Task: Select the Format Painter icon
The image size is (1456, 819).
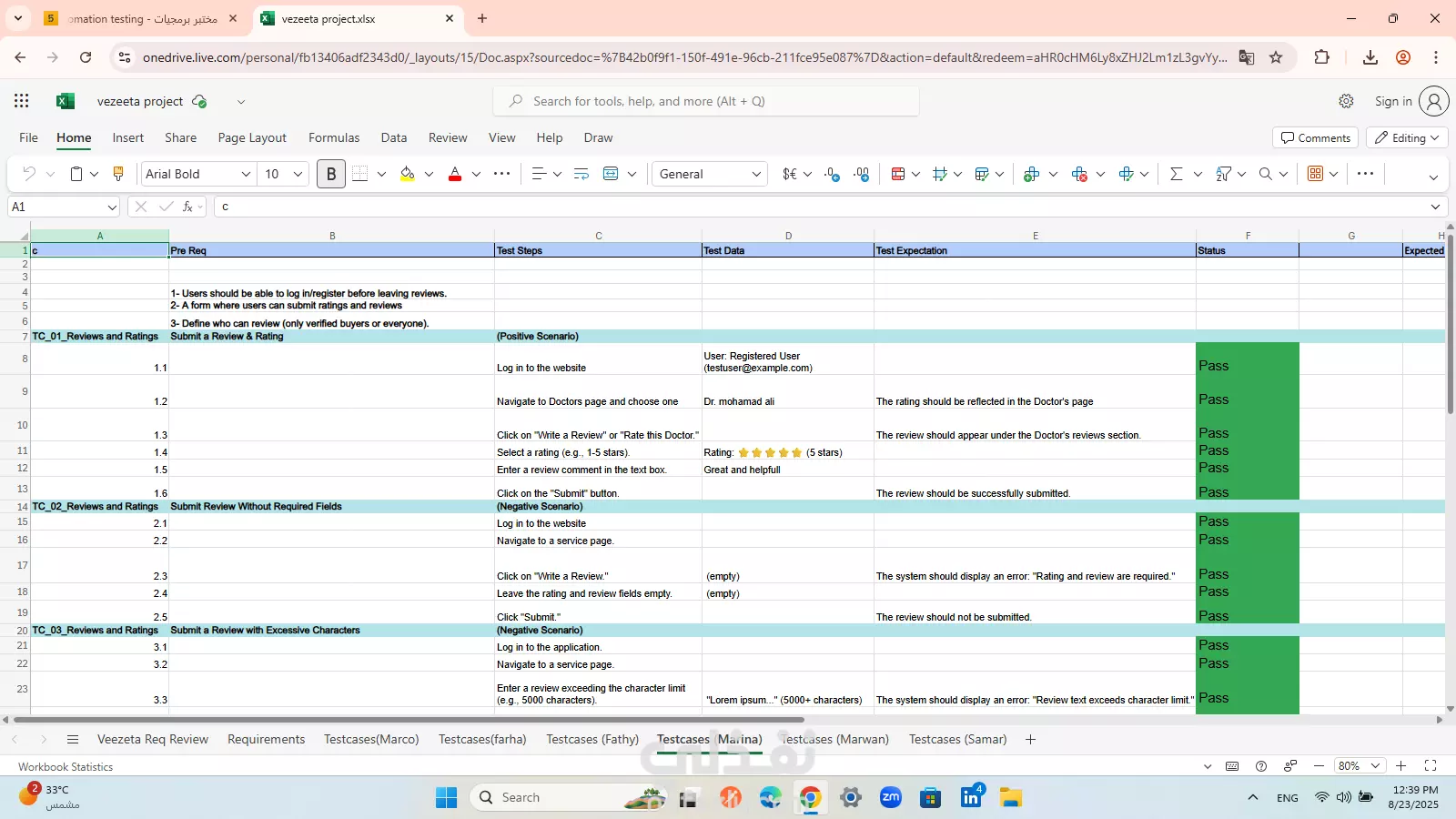Action: tap(117, 174)
